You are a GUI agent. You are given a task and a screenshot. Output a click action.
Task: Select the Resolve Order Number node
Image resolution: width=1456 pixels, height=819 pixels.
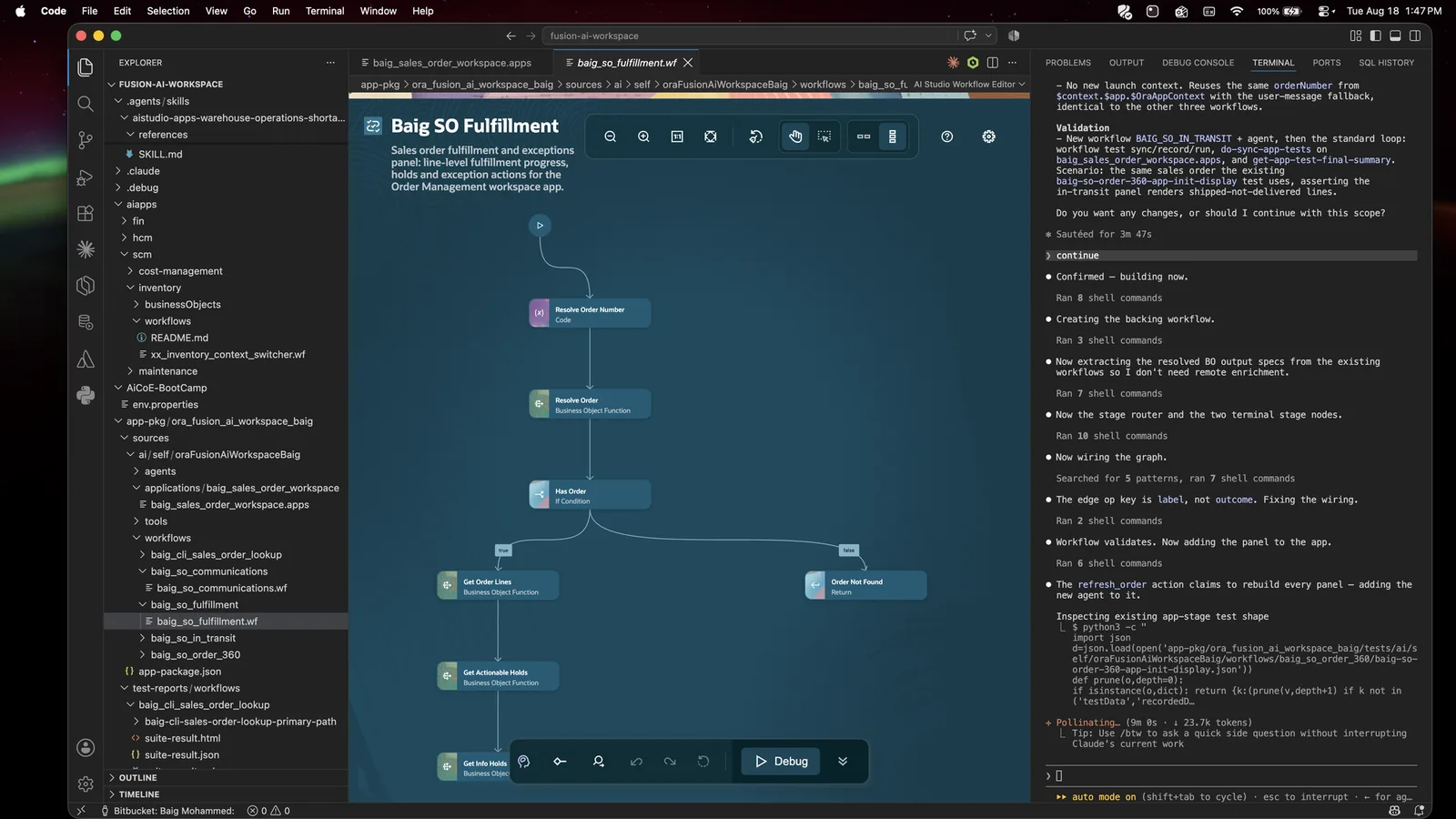[590, 313]
